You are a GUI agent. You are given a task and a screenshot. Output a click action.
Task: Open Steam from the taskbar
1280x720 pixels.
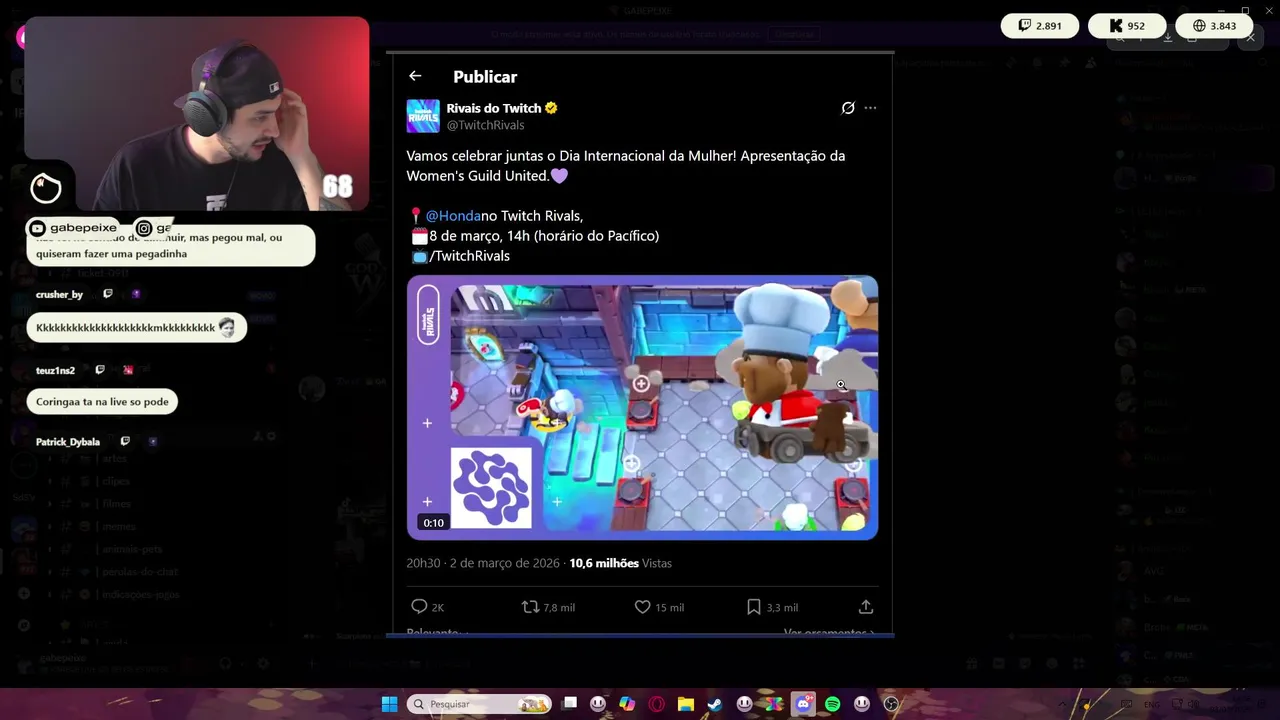click(x=715, y=704)
